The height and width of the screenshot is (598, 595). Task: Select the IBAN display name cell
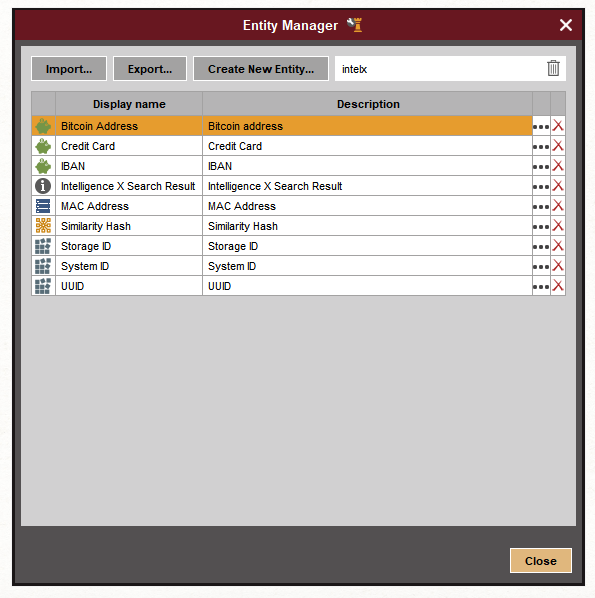pyautogui.click(x=129, y=166)
